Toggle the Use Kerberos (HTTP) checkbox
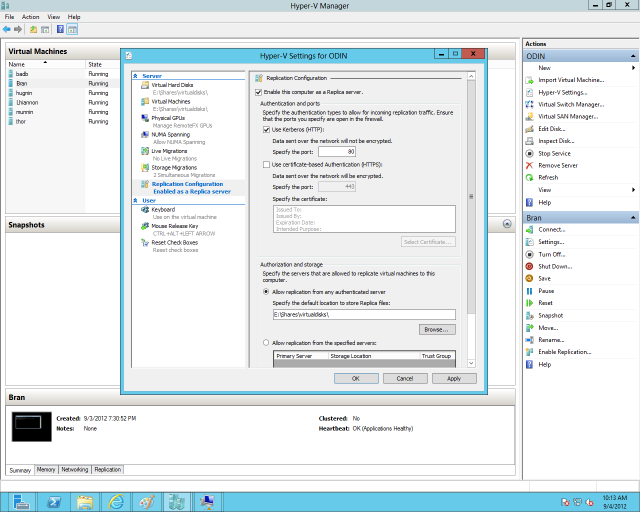This screenshot has height=512, width=640. (x=267, y=130)
